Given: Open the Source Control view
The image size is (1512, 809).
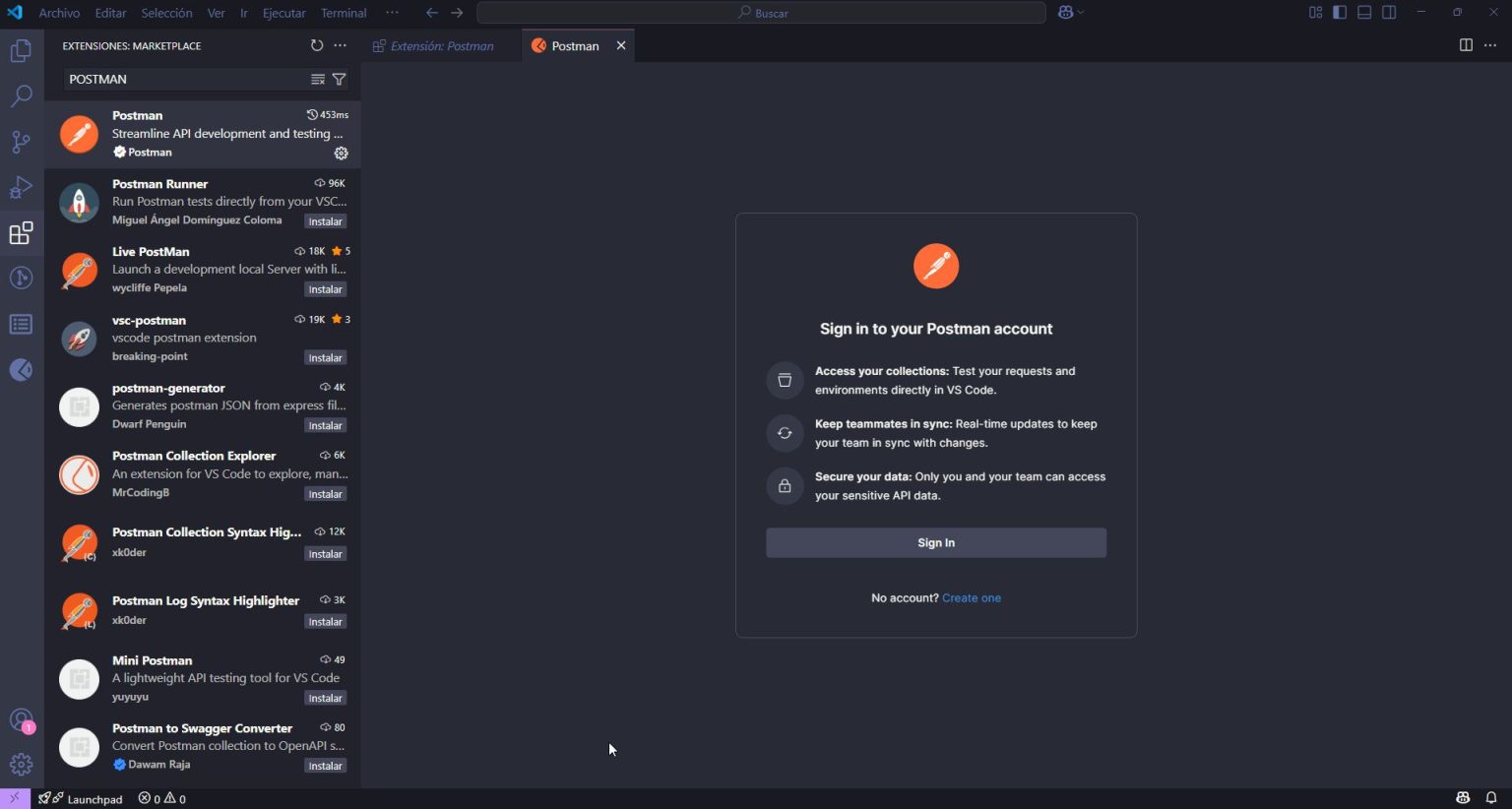Looking at the screenshot, I should 21,142.
